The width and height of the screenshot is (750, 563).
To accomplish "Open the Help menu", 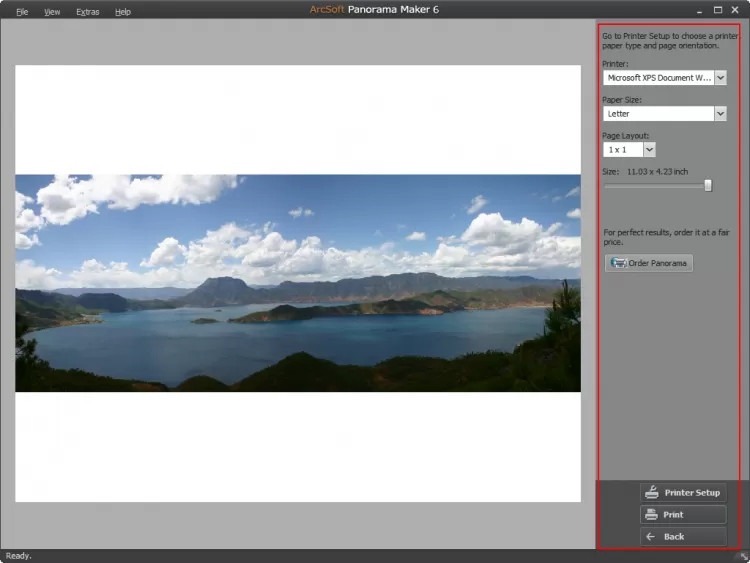I will [123, 12].
